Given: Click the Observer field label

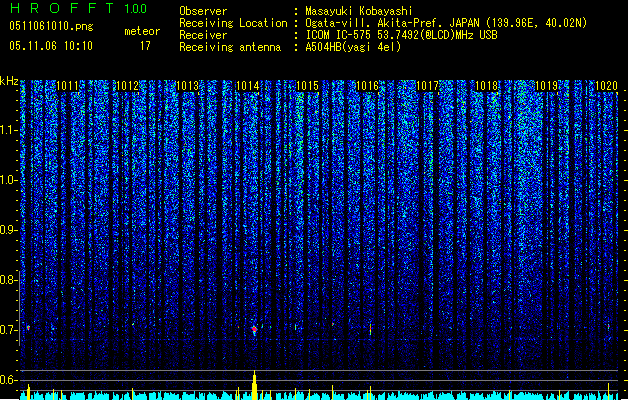Looking at the screenshot, I should [203, 11].
